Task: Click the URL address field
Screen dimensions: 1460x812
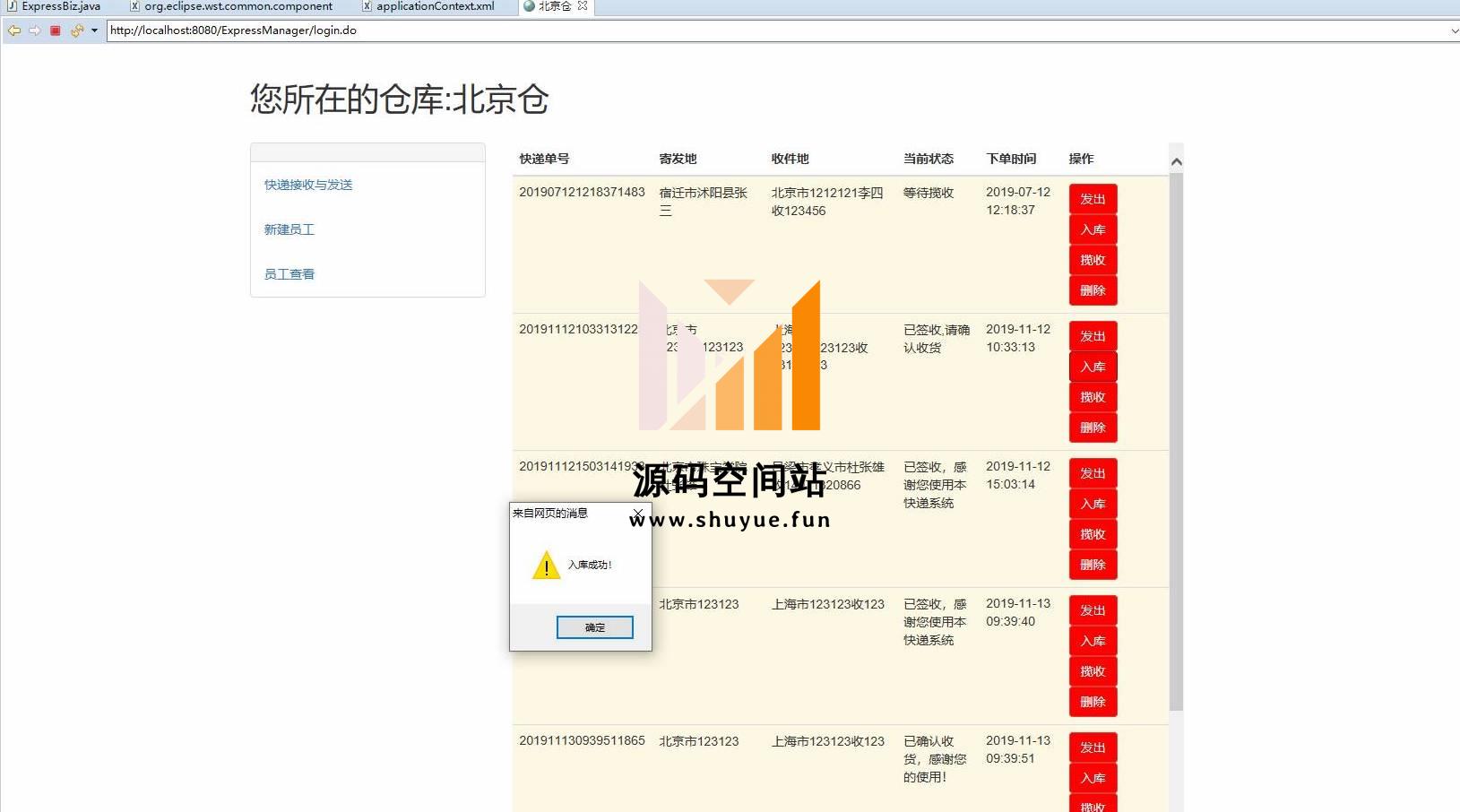Action: click(777, 30)
